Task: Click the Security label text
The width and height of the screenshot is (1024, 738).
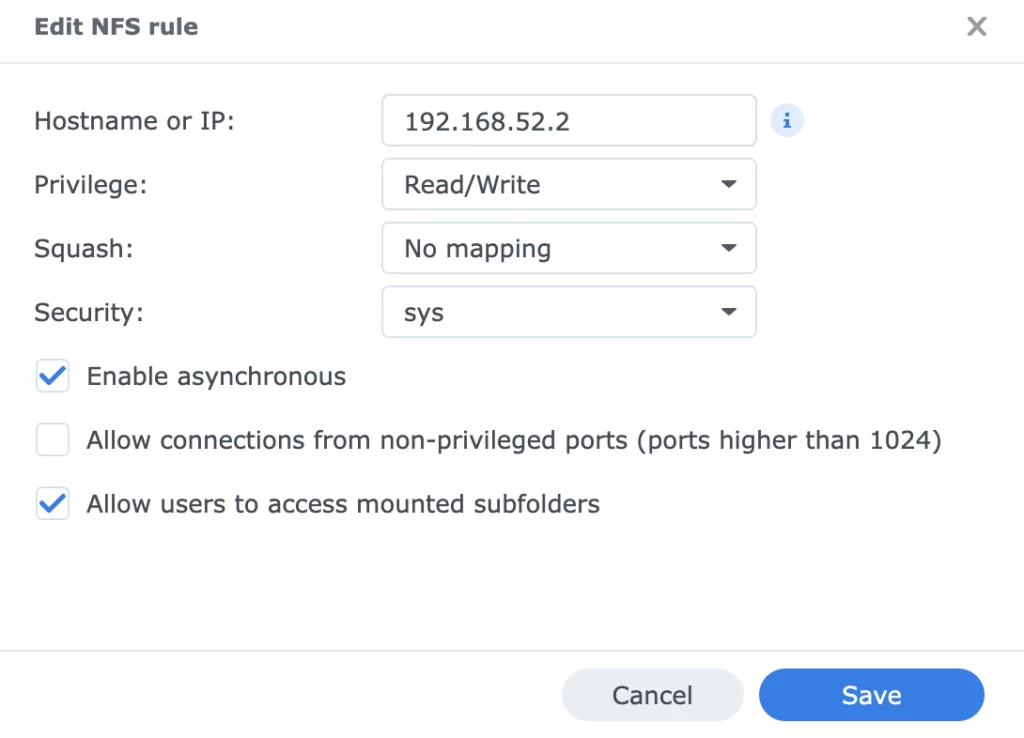Action: (x=89, y=312)
